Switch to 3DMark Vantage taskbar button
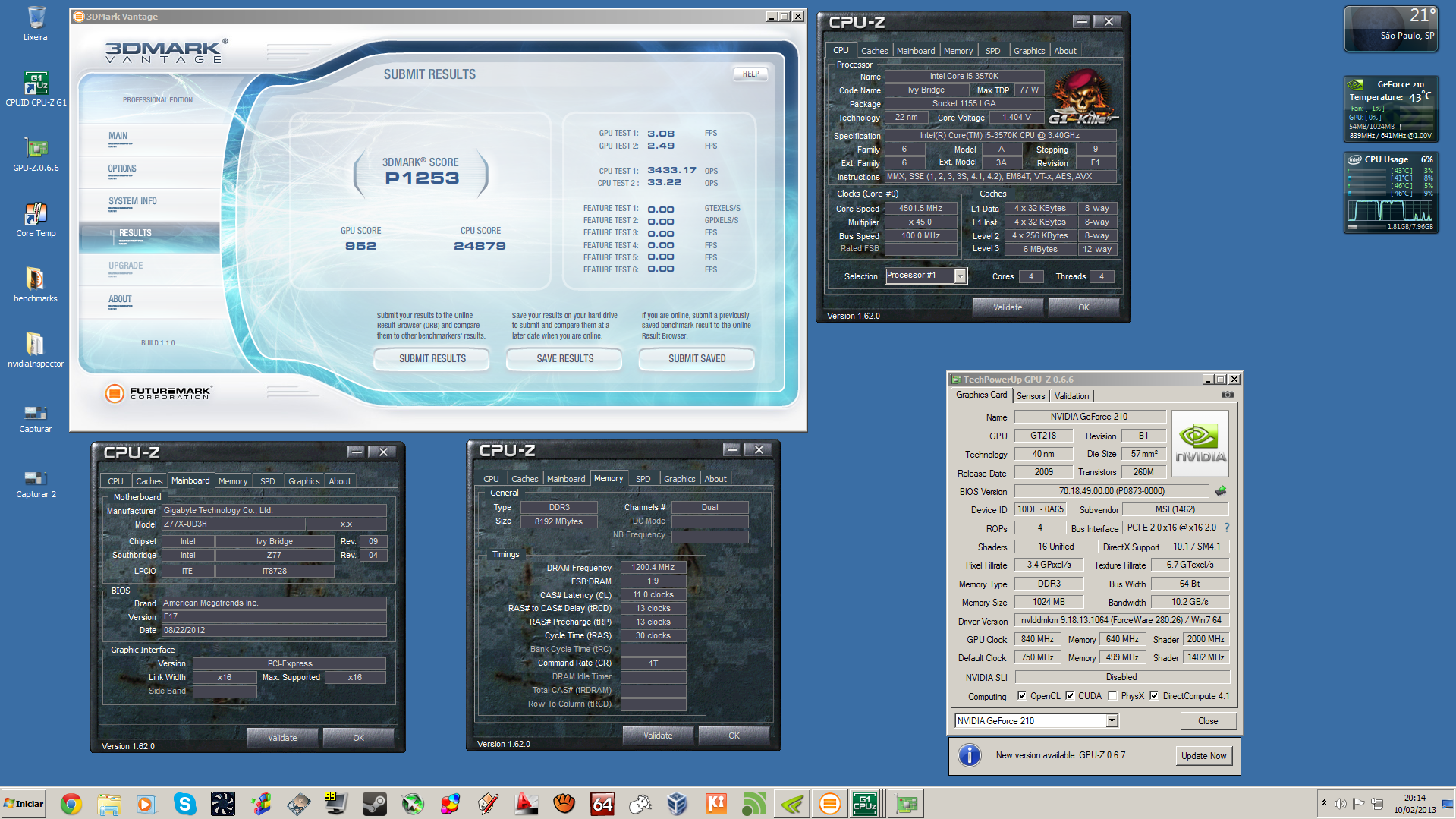The width and height of the screenshot is (1456, 819). click(x=830, y=804)
